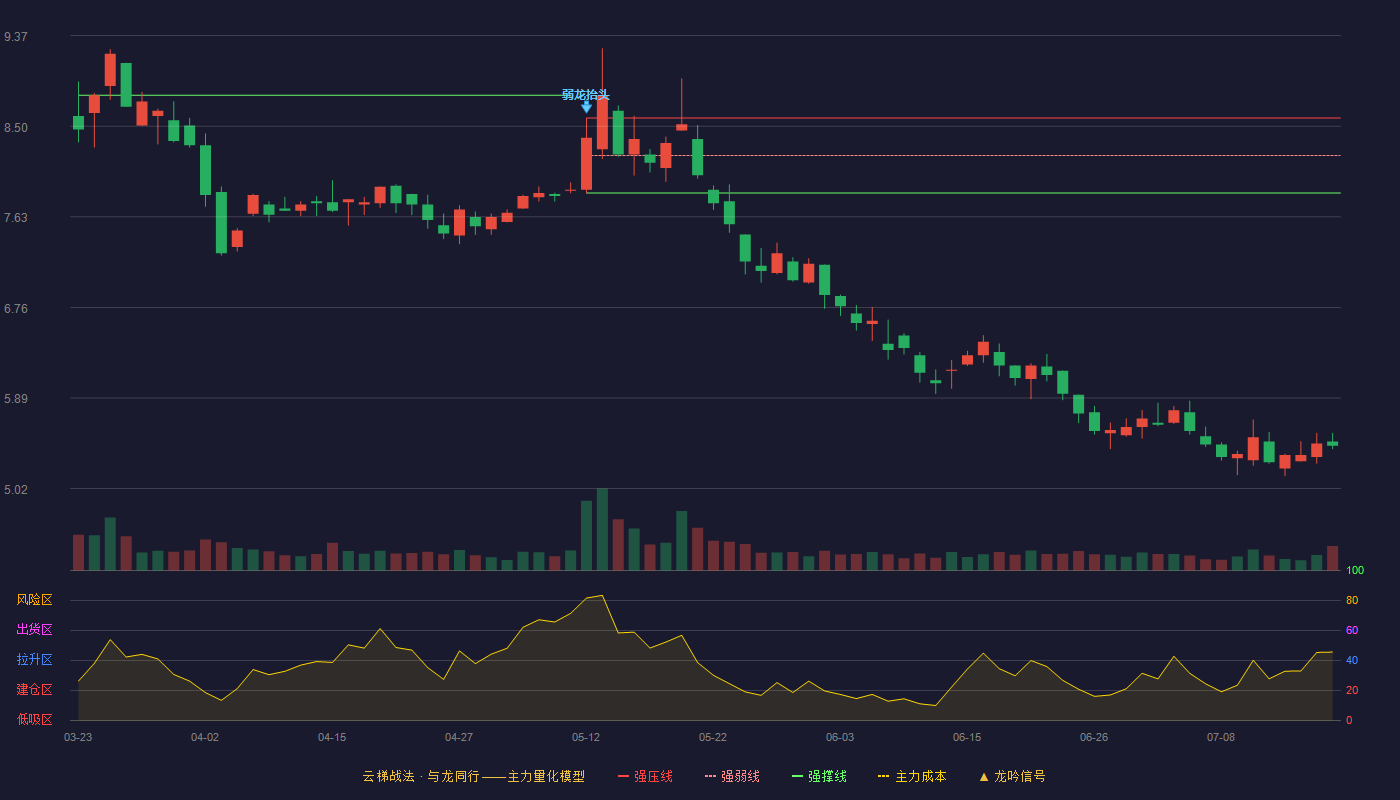Click the 04-15 date axis label
1400x800 pixels.
(x=332, y=737)
